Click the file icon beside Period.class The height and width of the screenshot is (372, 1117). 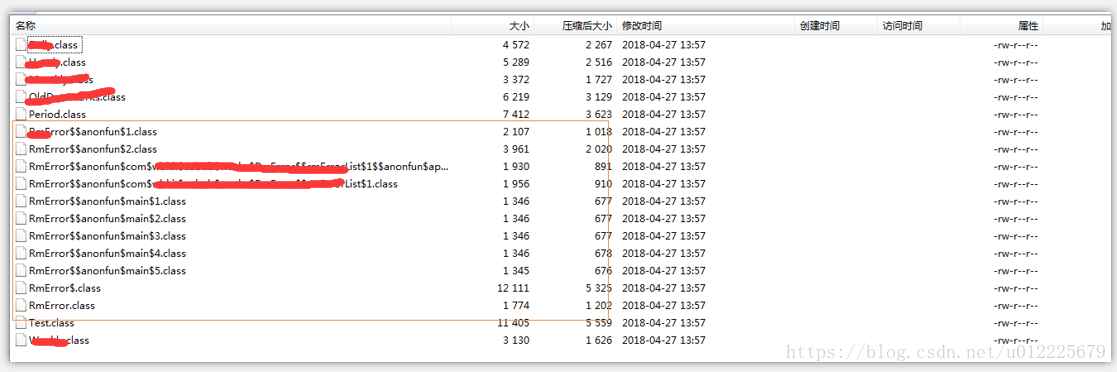coord(21,114)
